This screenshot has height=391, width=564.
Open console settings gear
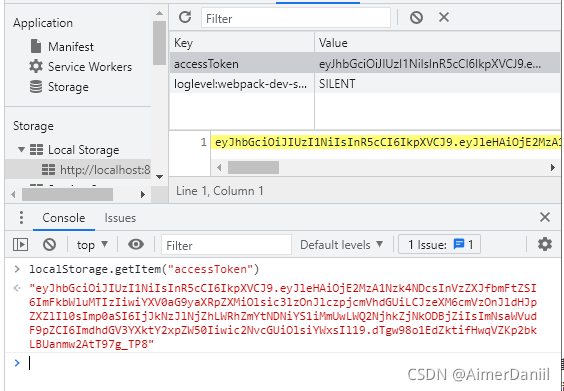click(x=545, y=244)
